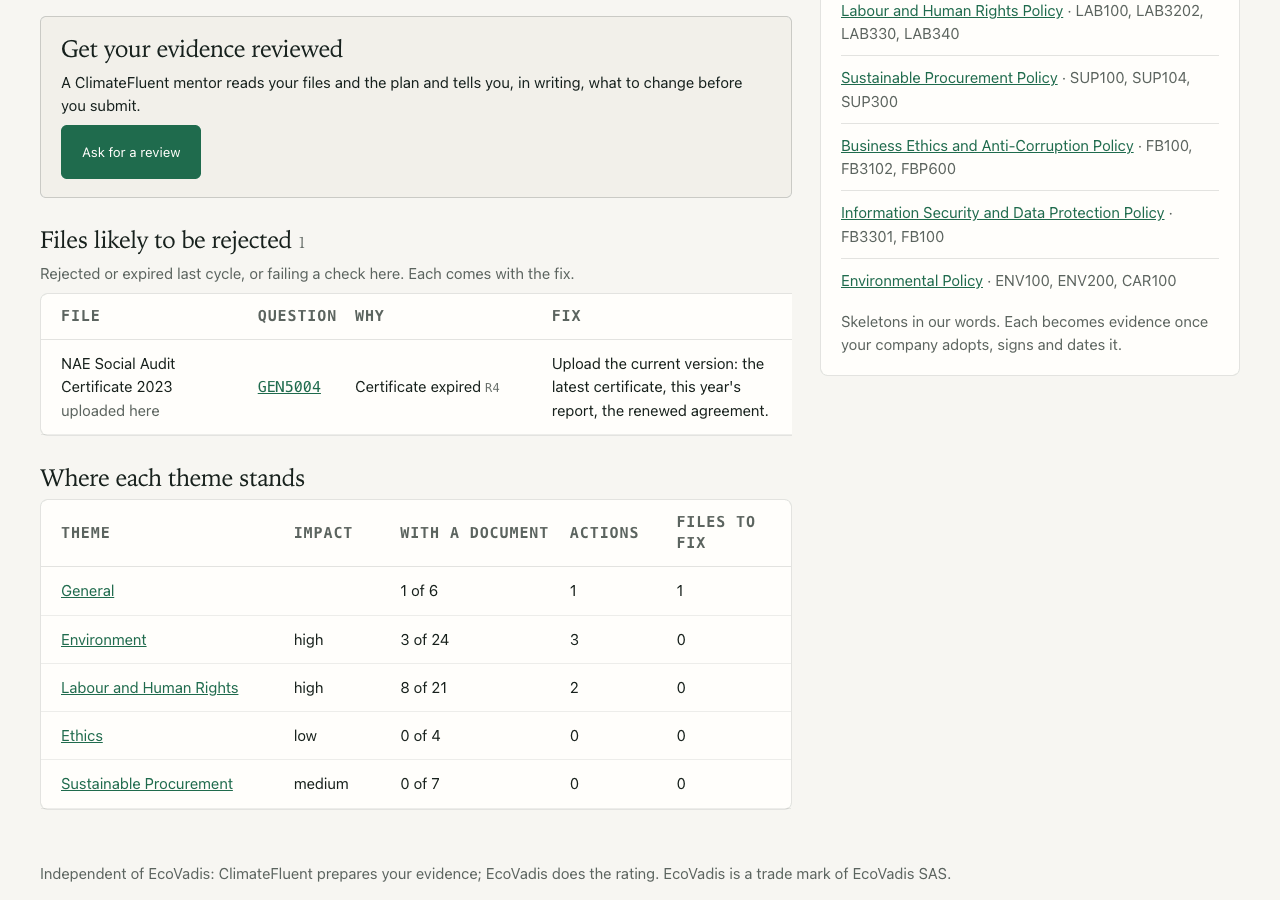
Task: Click the 'Files likely to be rejected' heading
Action: (x=166, y=240)
